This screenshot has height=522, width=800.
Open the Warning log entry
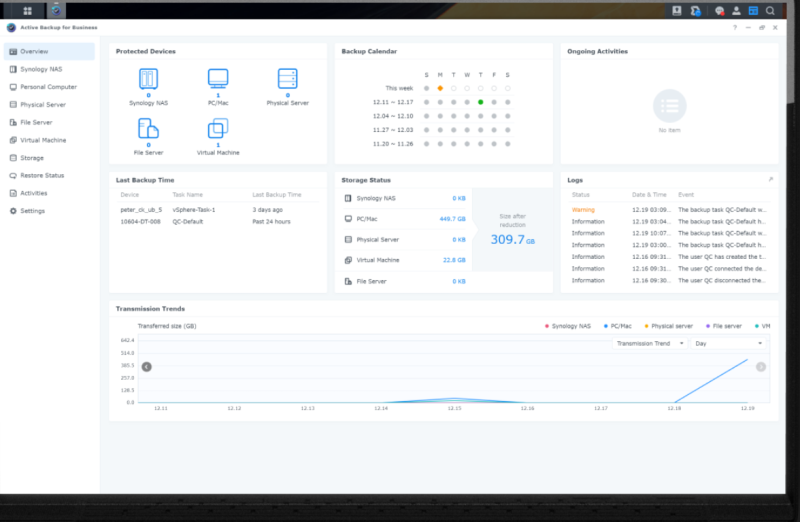669,210
